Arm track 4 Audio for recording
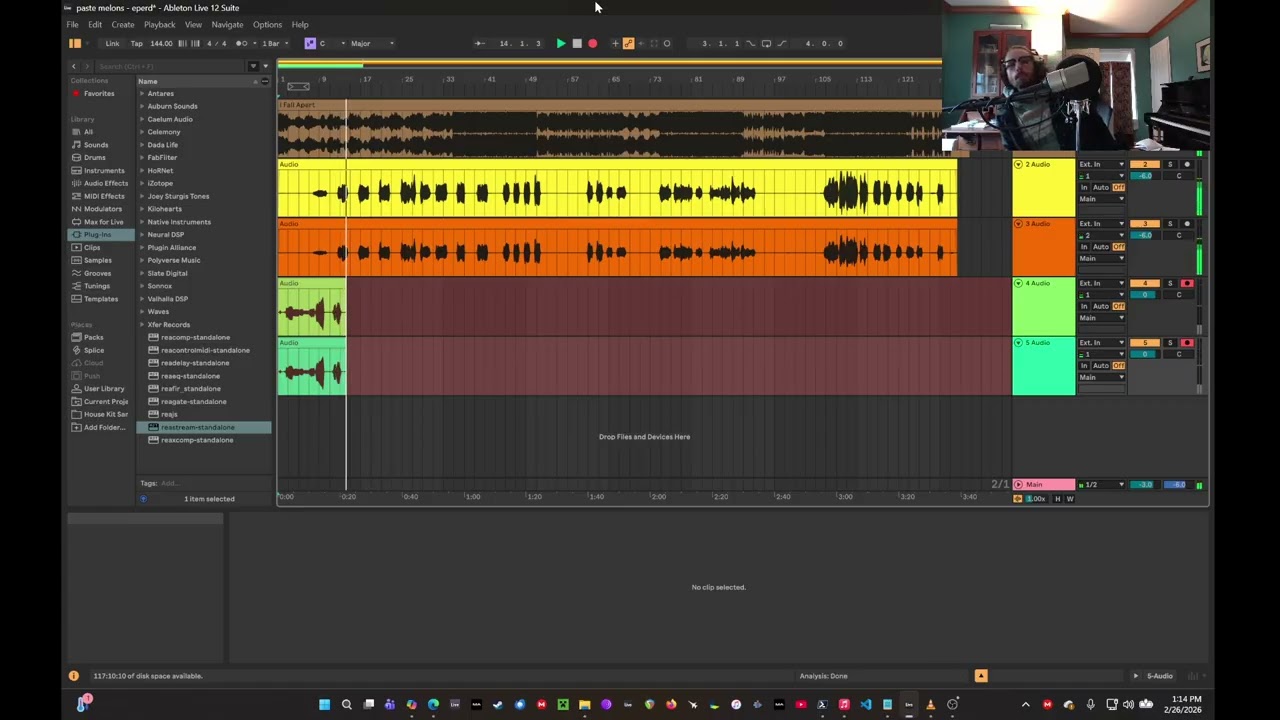1280x720 pixels. pyautogui.click(x=1187, y=283)
